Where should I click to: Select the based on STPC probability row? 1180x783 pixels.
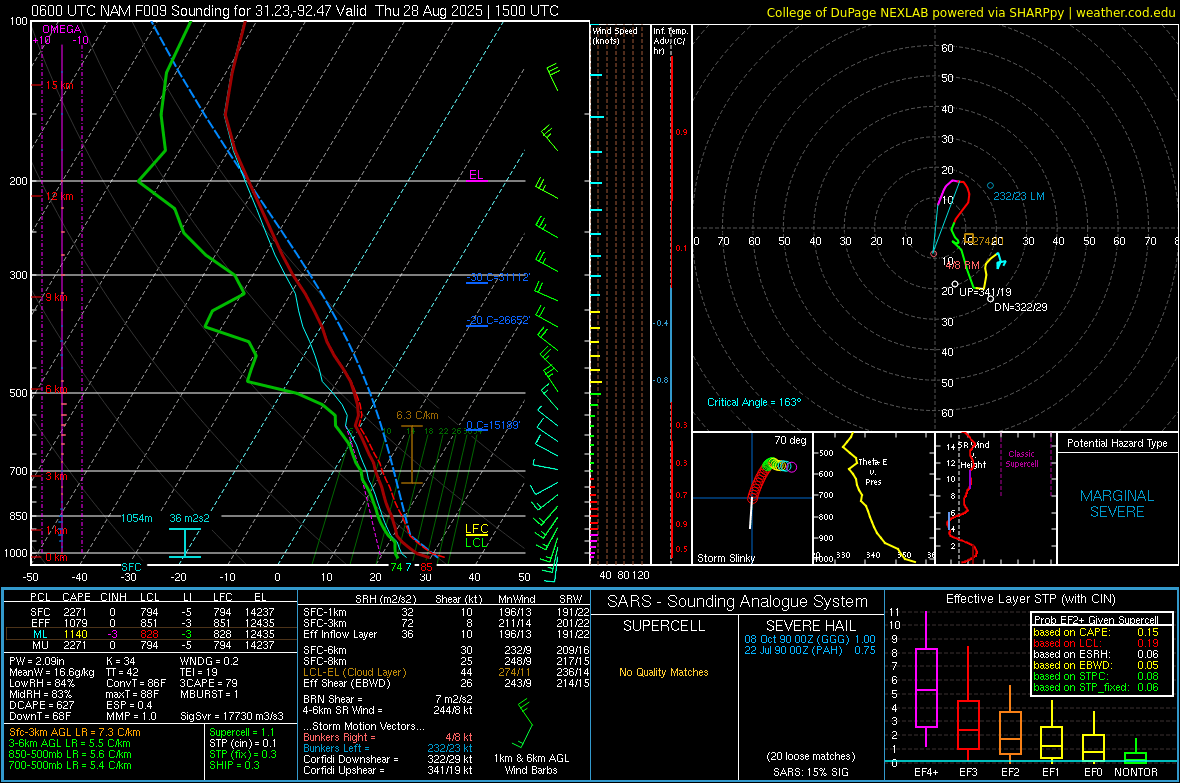point(1096,676)
